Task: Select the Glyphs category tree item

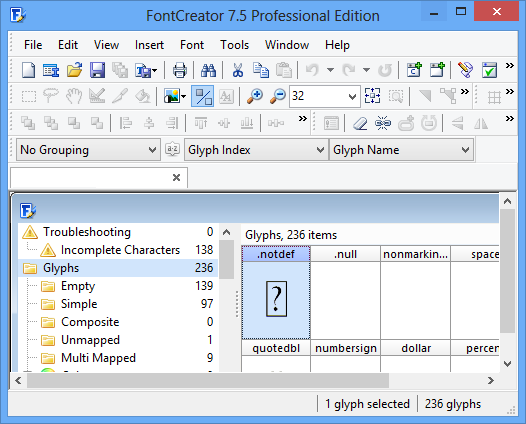Action: [x=118, y=268]
